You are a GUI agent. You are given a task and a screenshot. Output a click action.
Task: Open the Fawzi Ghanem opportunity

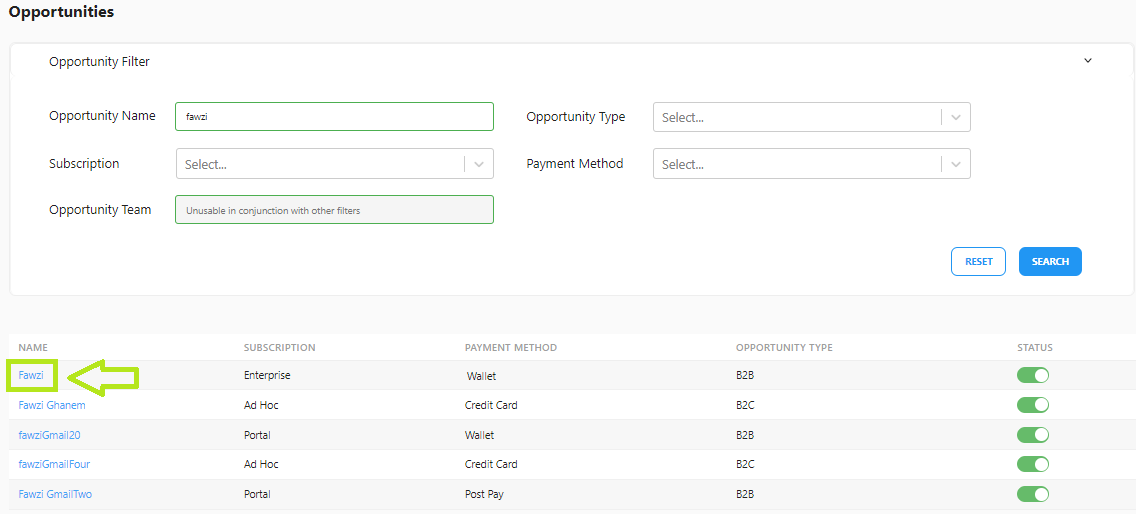pyautogui.click(x=52, y=405)
